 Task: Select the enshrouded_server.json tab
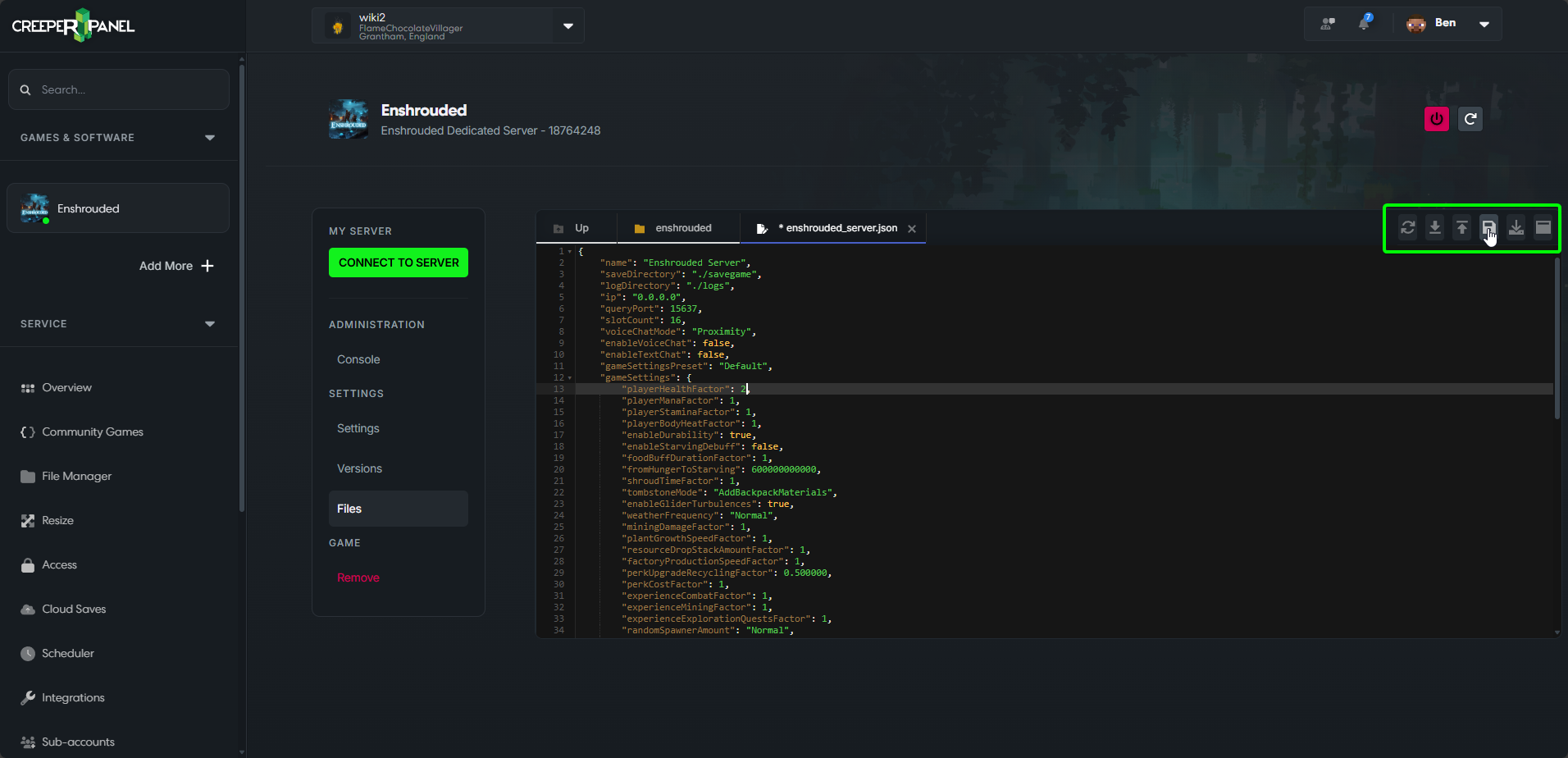834,228
